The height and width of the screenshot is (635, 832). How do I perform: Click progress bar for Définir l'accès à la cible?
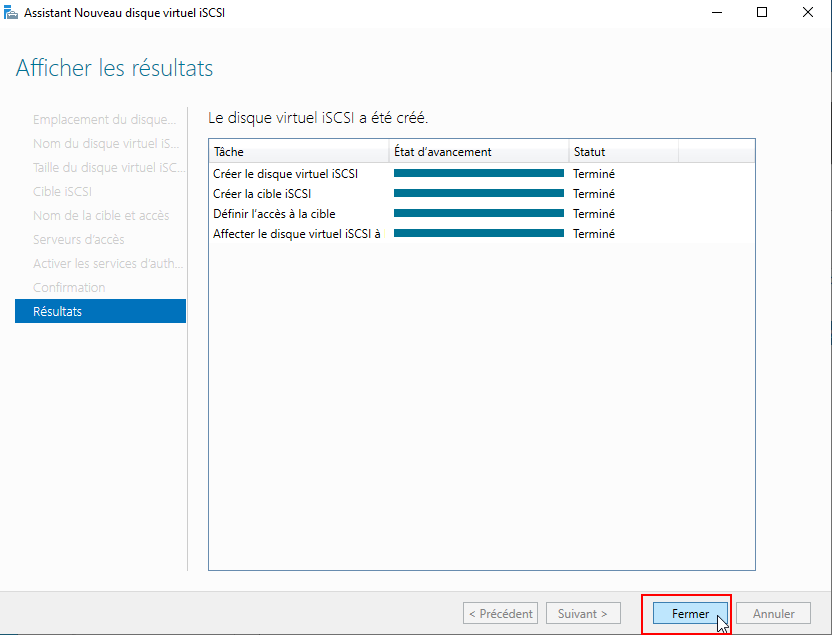478,214
